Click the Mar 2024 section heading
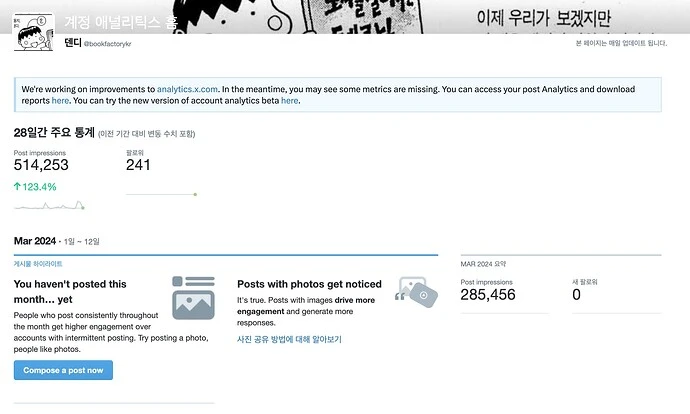Image resolution: width=690 pixels, height=414 pixels. pyautogui.click(x=35, y=241)
